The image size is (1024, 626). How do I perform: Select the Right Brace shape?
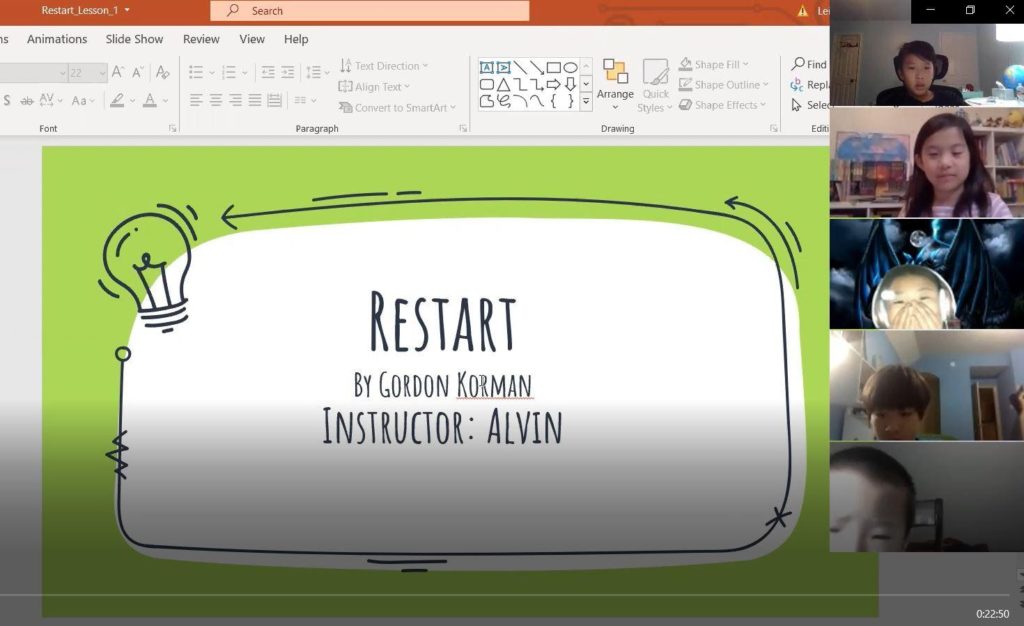[570, 101]
